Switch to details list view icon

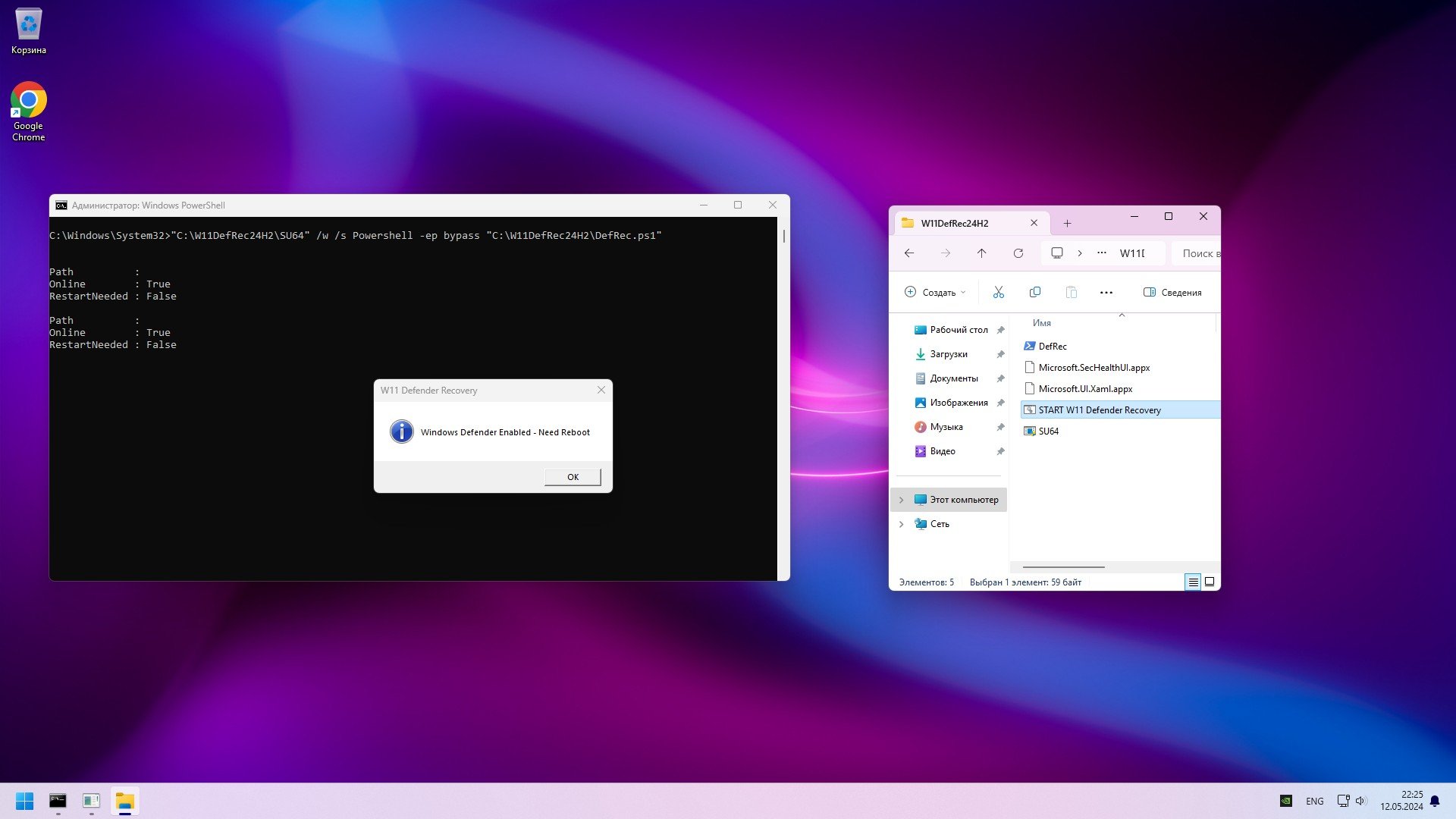tap(1193, 582)
